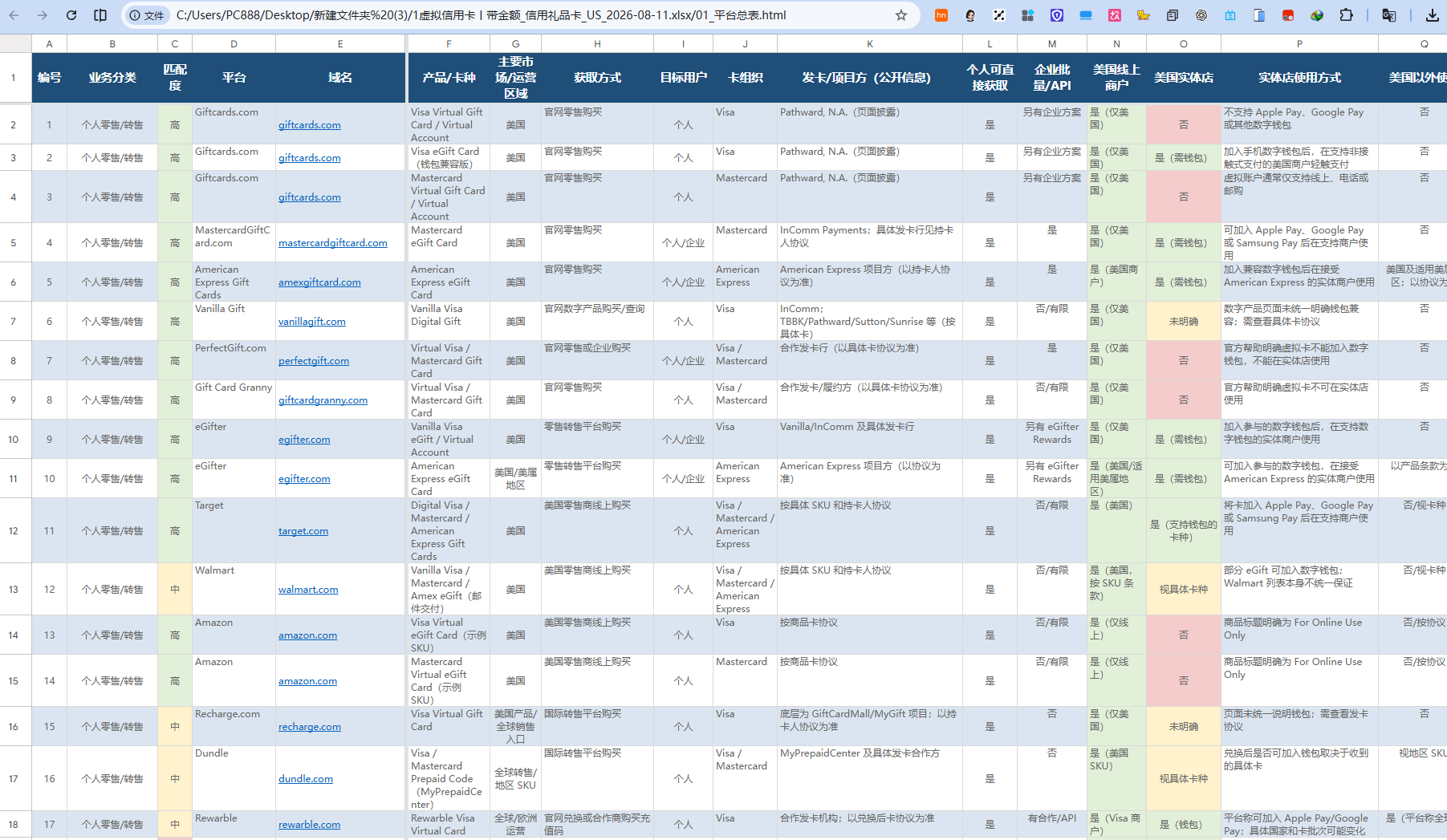1447x840 pixels.
Task: Open the egifter.com link in row 10
Action: pos(304,440)
